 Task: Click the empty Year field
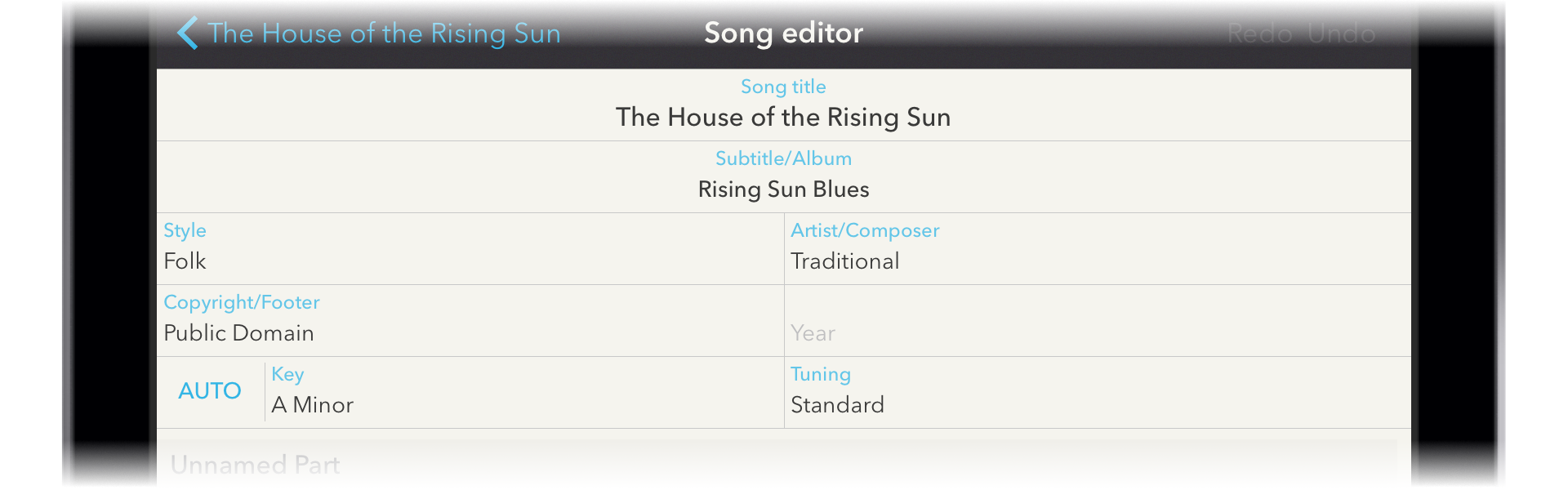(813, 333)
